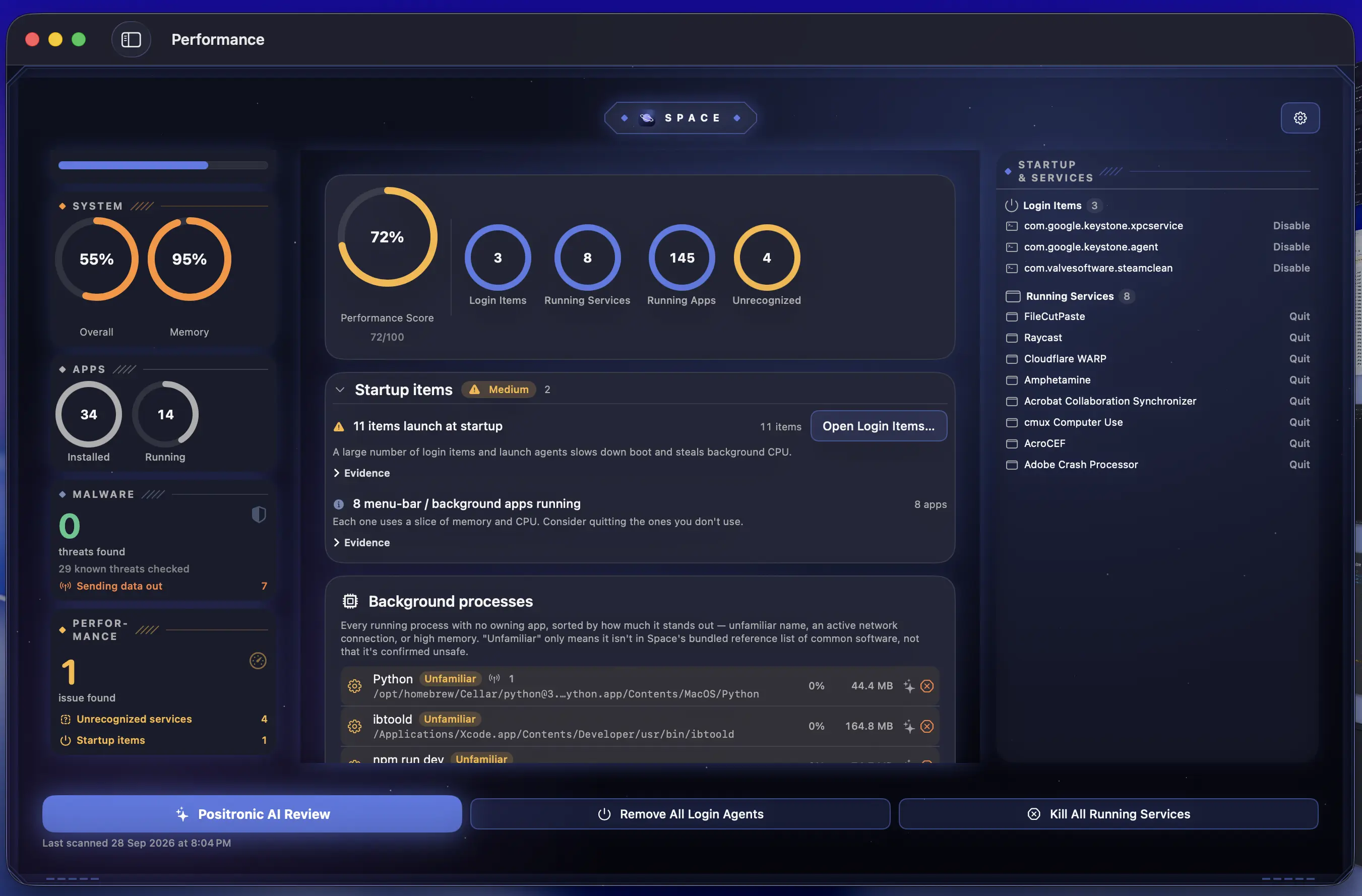This screenshot has width=1362, height=896.
Task: Open Startup items row in Performance sidebar
Action: [163, 740]
